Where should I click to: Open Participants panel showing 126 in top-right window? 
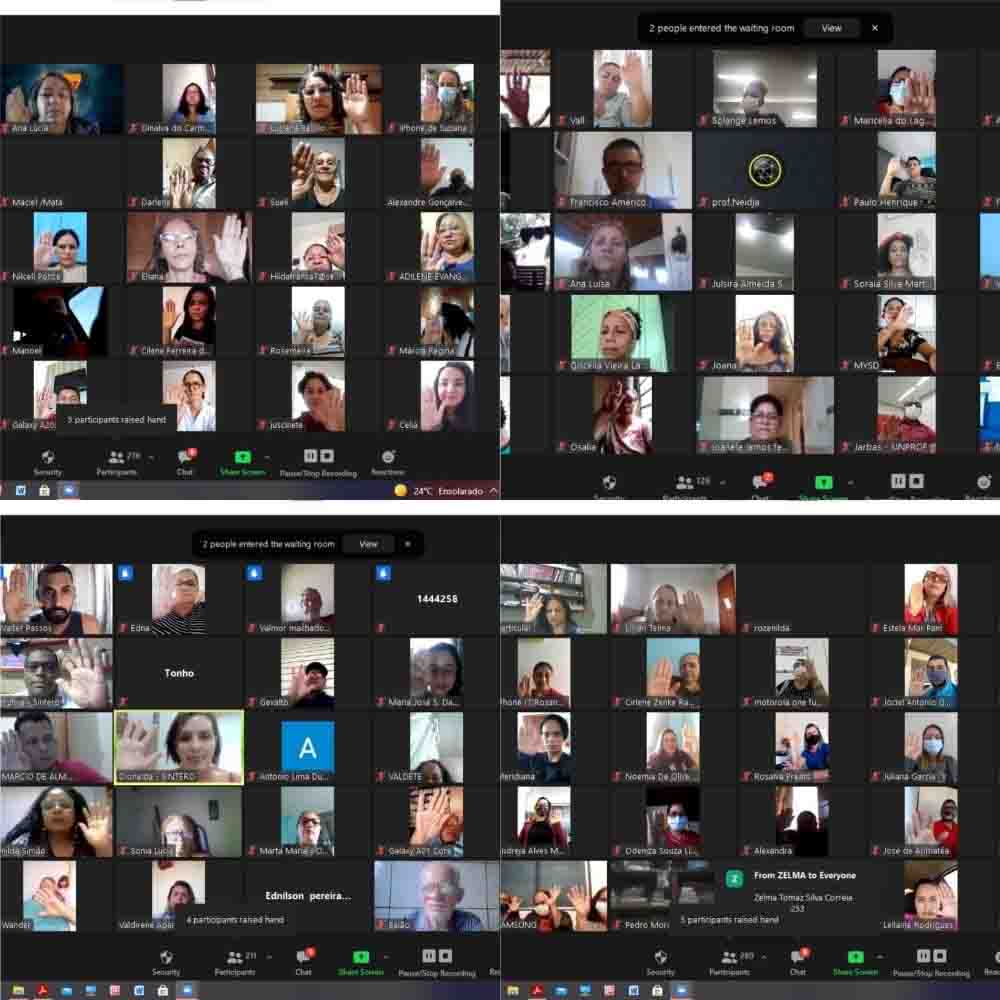click(x=686, y=484)
